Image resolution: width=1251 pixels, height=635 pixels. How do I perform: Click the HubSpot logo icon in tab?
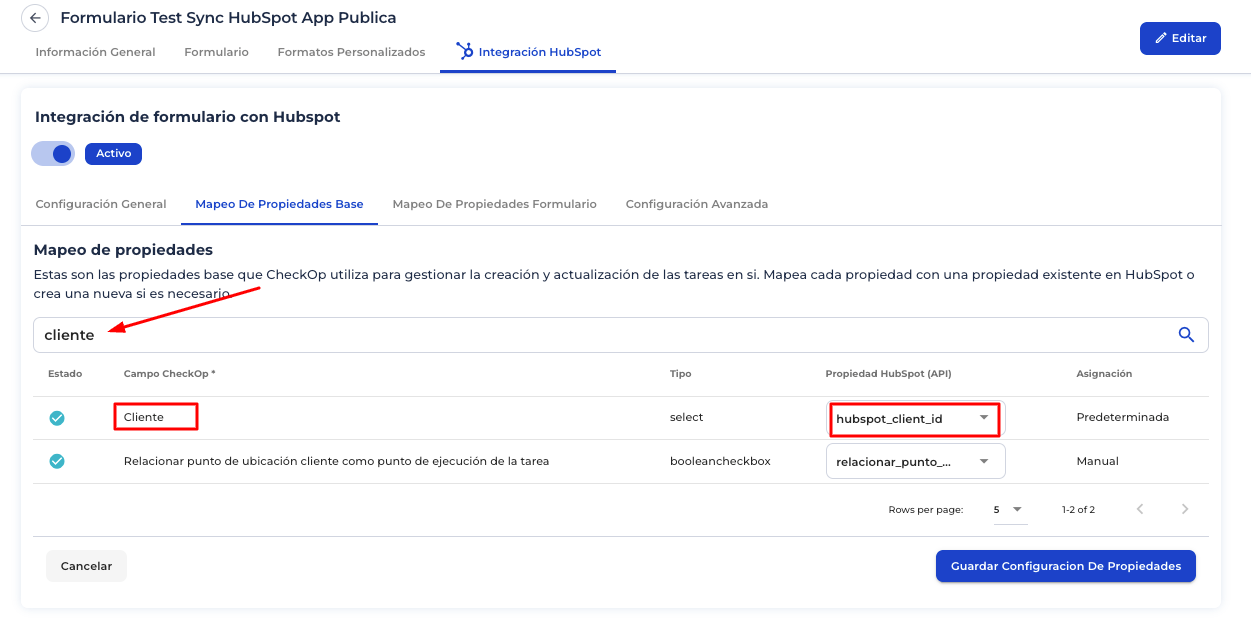(x=464, y=51)
